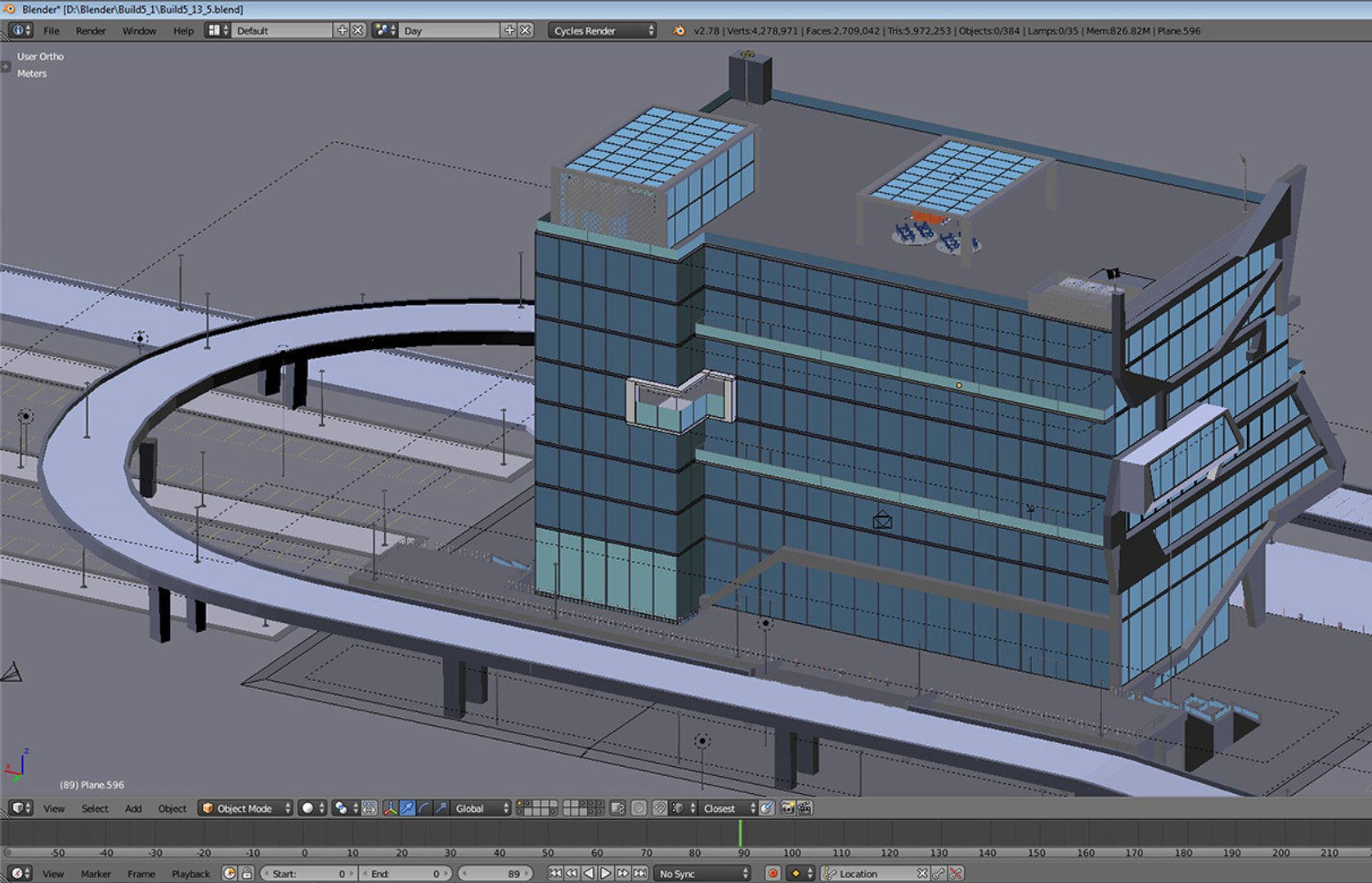Open the viewport shading selector

[x=312, y=808]
